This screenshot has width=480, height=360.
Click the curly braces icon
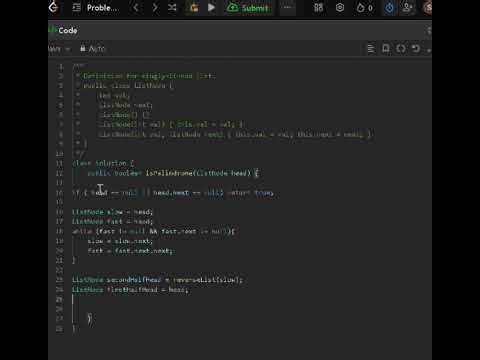tap(401, 49)
